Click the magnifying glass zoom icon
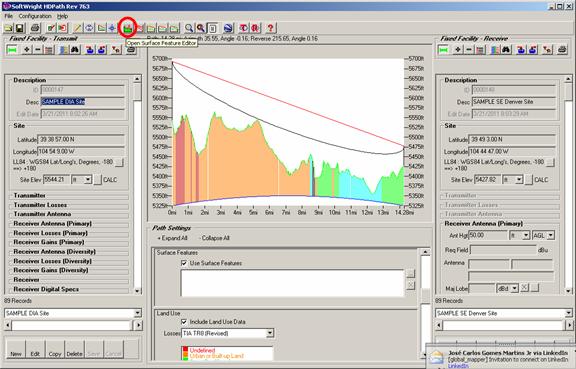Screen dimensions: 576x369 click(x=189, y=28)
